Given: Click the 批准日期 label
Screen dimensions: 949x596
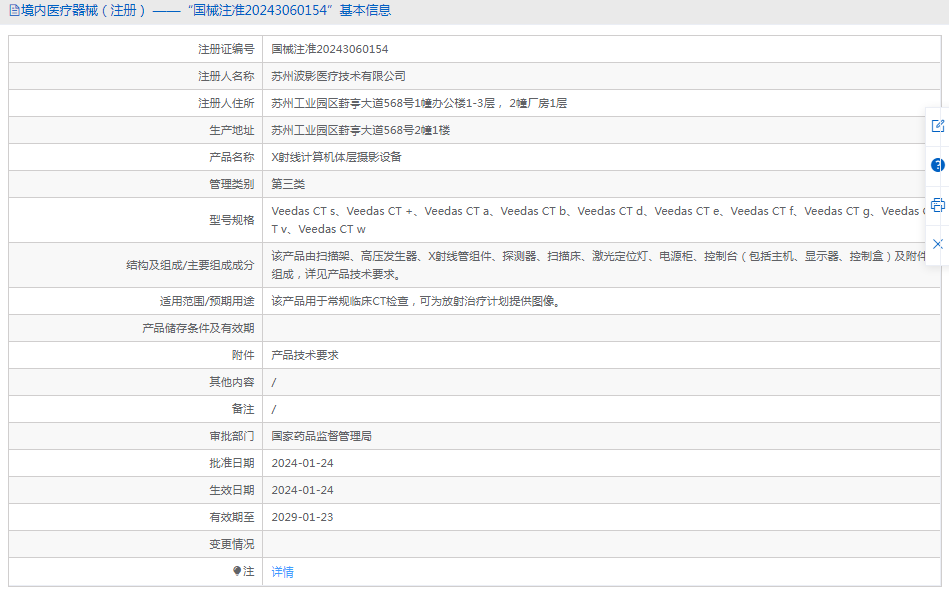Looking at the screenshot, I should click(232, 463).
